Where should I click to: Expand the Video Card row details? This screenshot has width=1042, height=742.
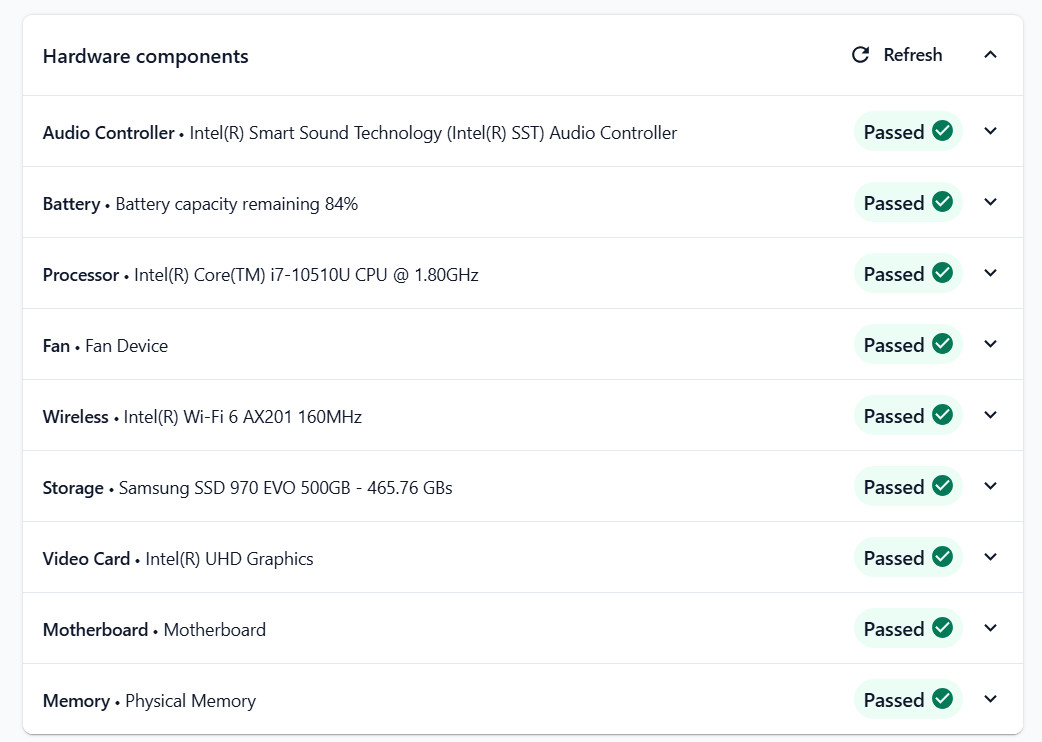click(990, 558)
